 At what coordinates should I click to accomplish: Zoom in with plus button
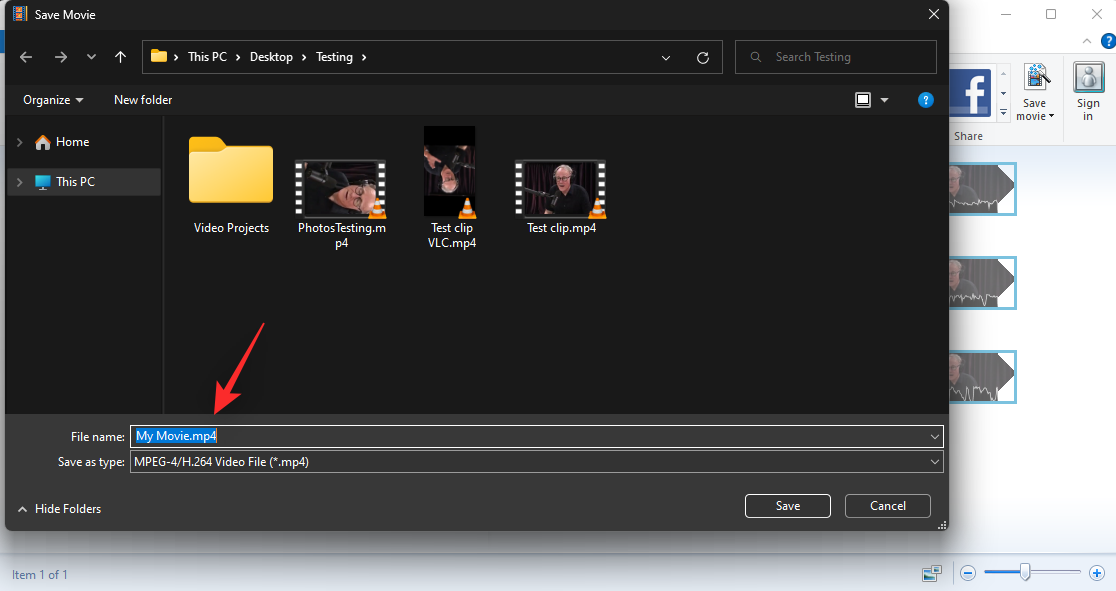click(1097, 572)
